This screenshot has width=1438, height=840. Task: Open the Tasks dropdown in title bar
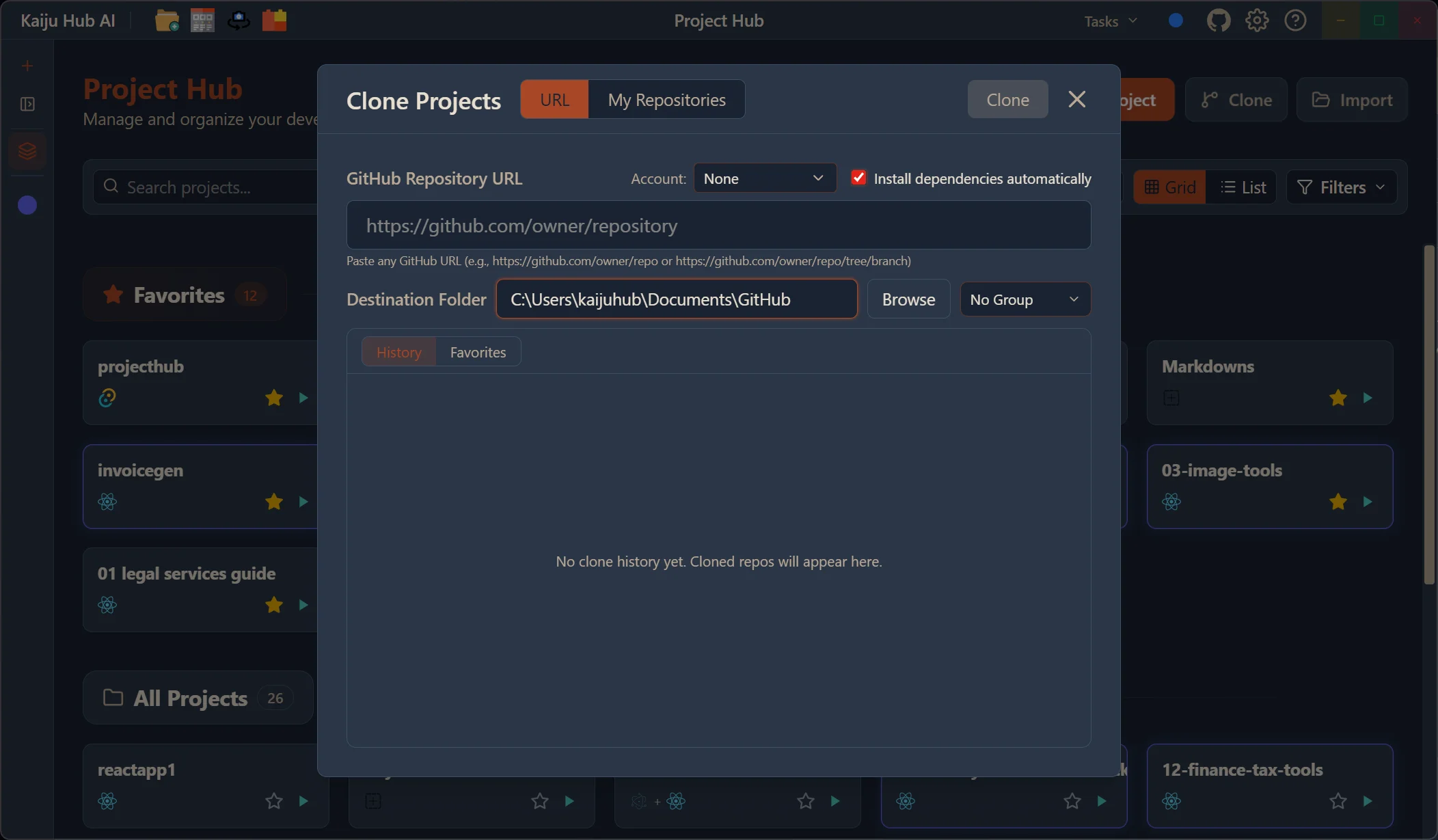click(x=1111, y=21)
